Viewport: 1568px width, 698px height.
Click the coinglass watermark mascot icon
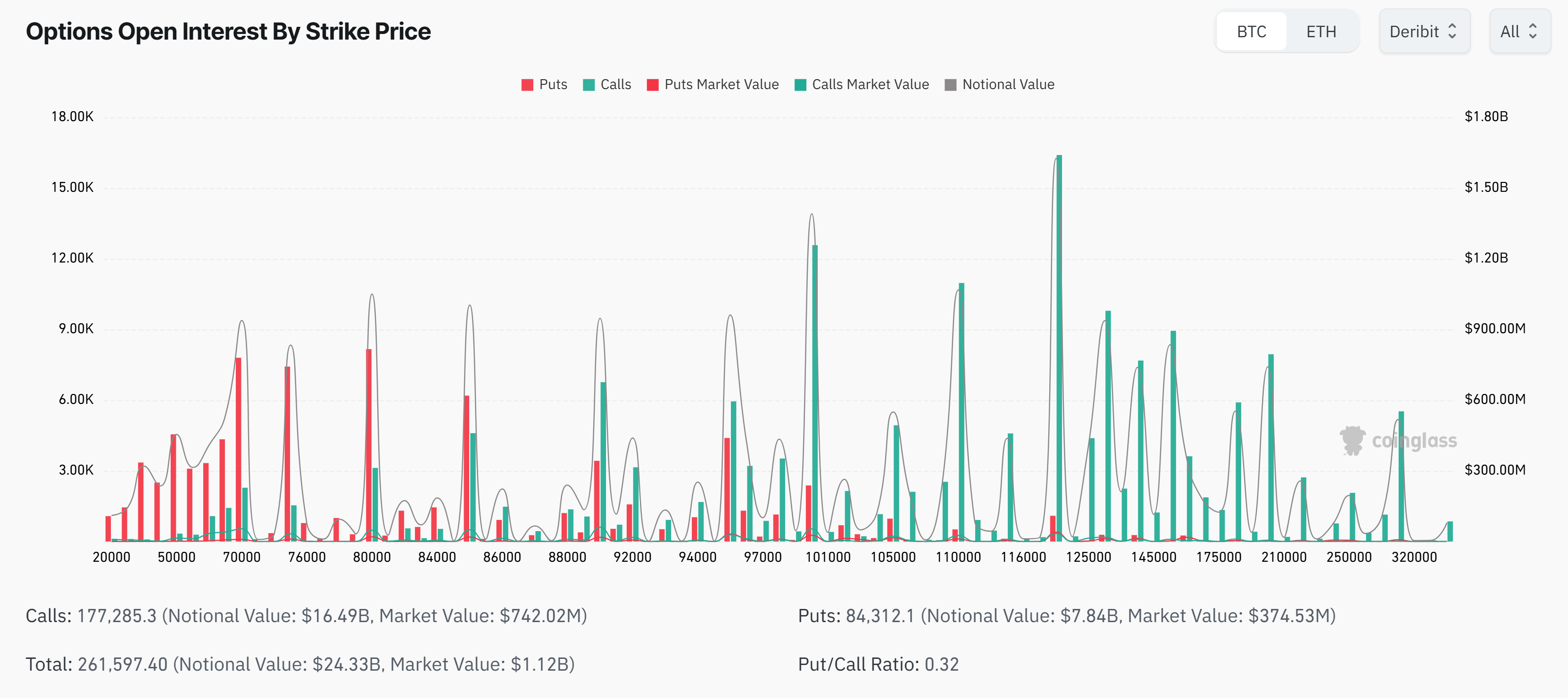click(1352, 440)
